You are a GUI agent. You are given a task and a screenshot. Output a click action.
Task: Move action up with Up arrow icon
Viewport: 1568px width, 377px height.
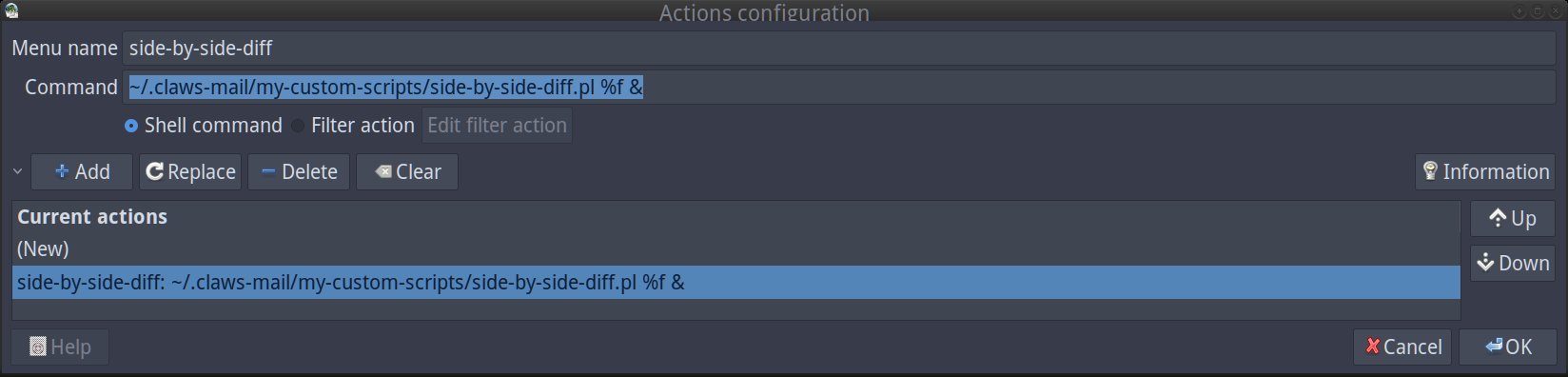point(1498,218)
